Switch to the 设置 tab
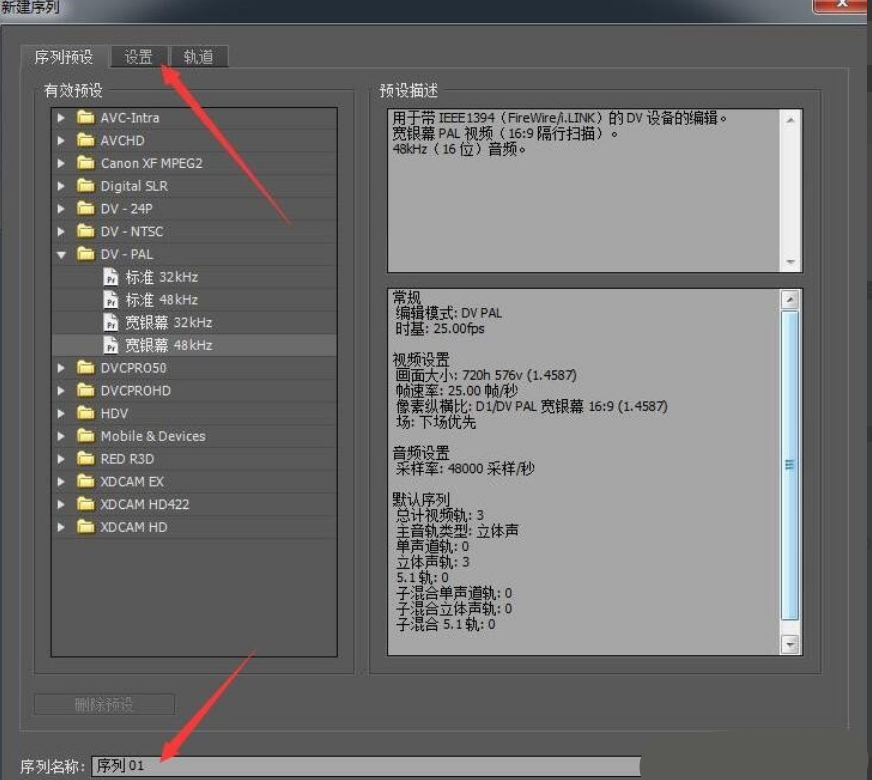The height and width of the screenshot is (780, 872). (138, 56)
